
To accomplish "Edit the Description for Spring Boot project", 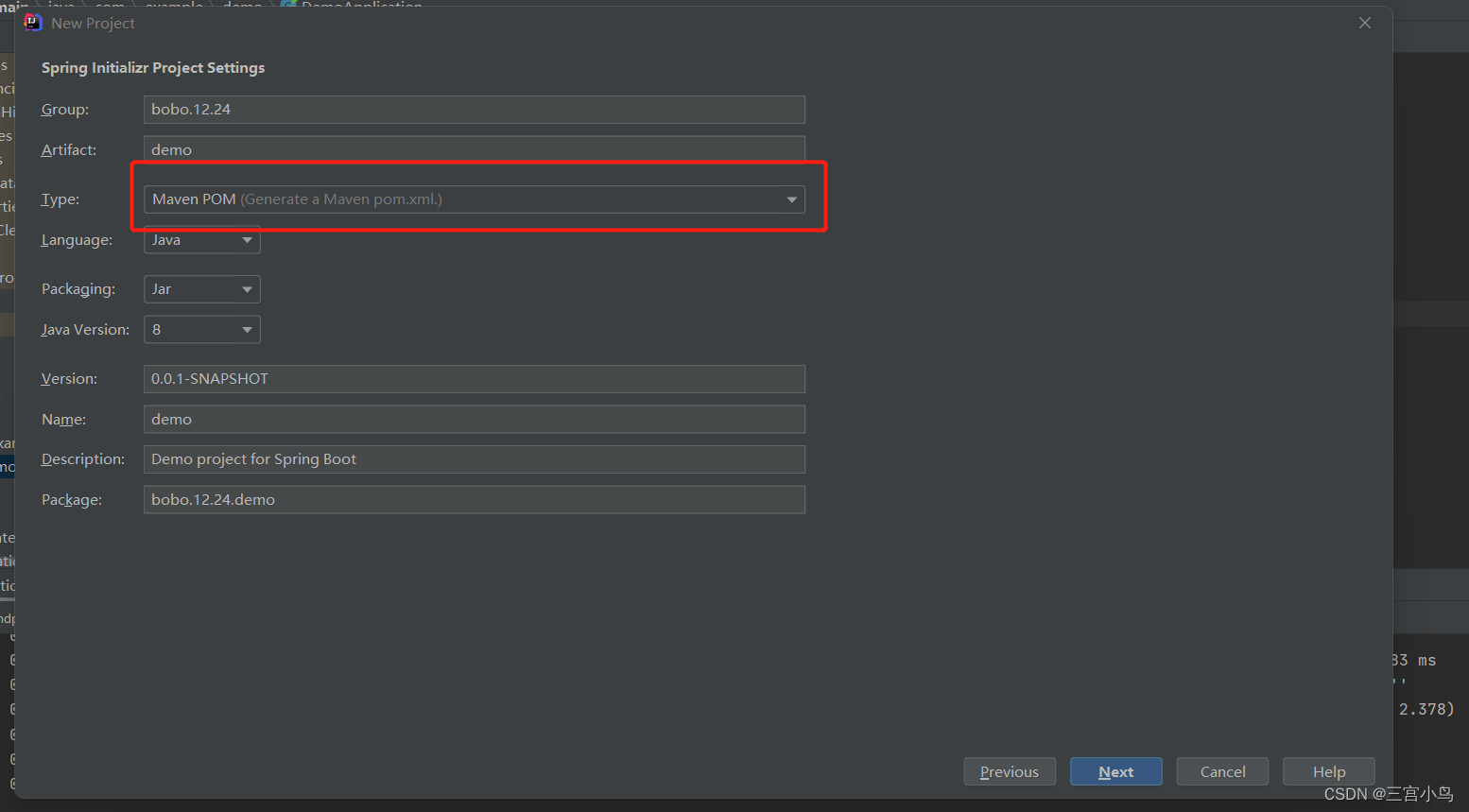I will pyautogui.click(x=473, y=458).
